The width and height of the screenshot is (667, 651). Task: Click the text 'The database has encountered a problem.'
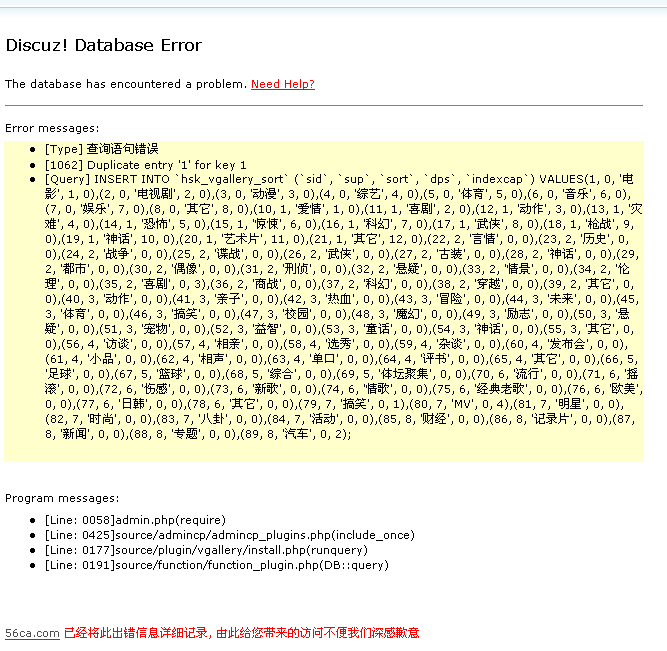pyautogui.click(x=126, y=84)
